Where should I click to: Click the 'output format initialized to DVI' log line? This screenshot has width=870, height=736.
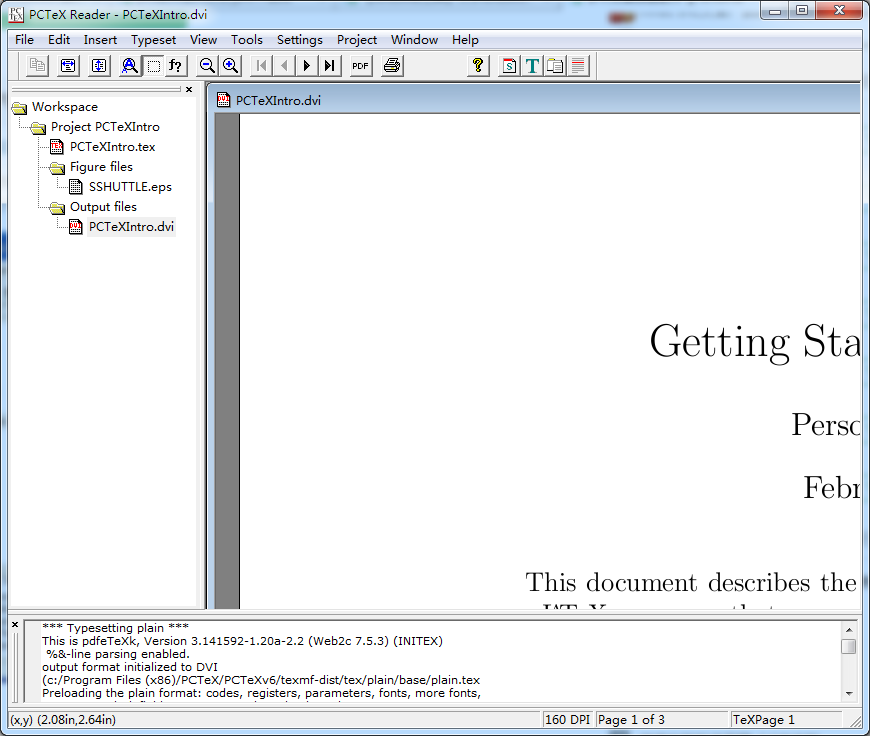130,667
